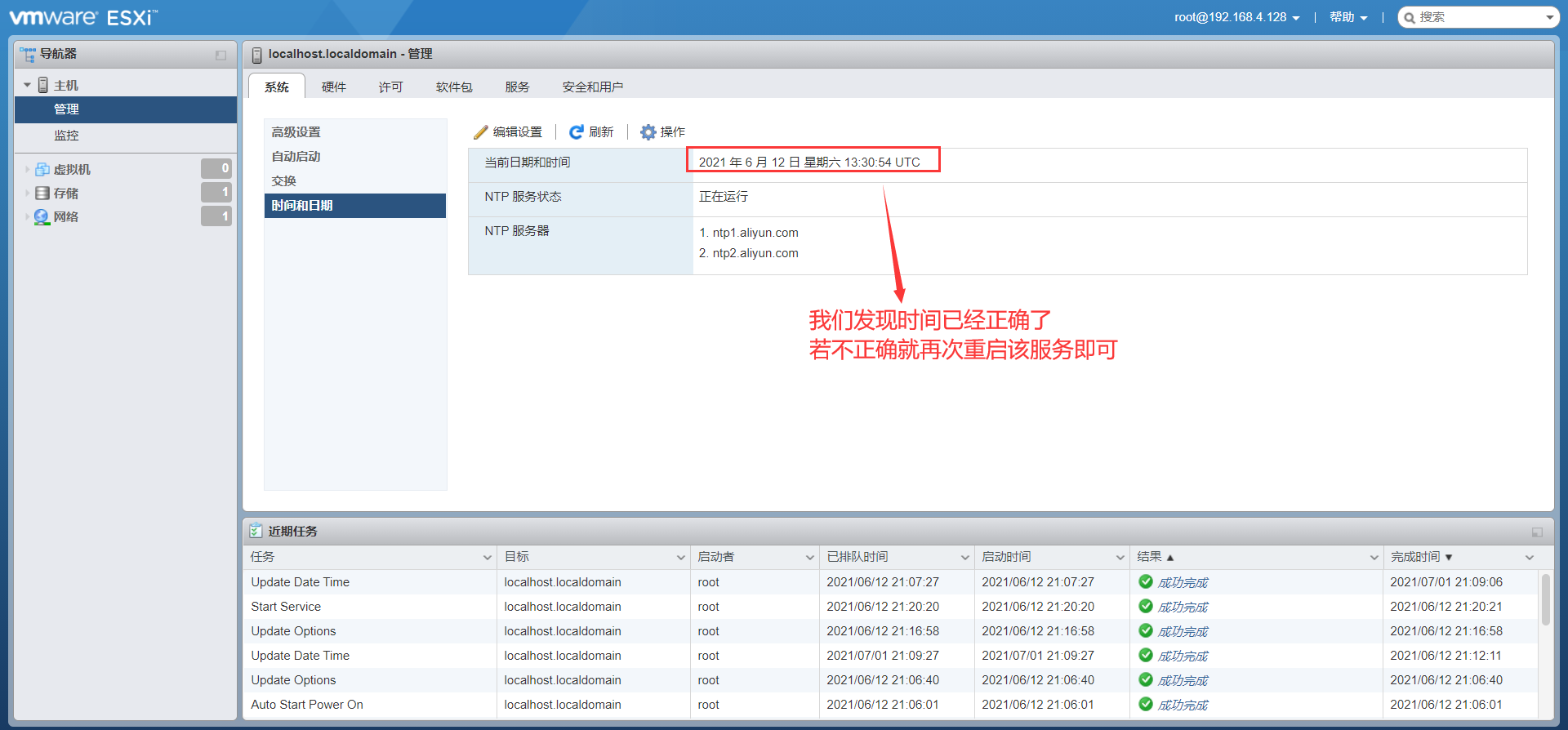
Task: Click Storage count badge in Navigator
Action: (216, 192)
